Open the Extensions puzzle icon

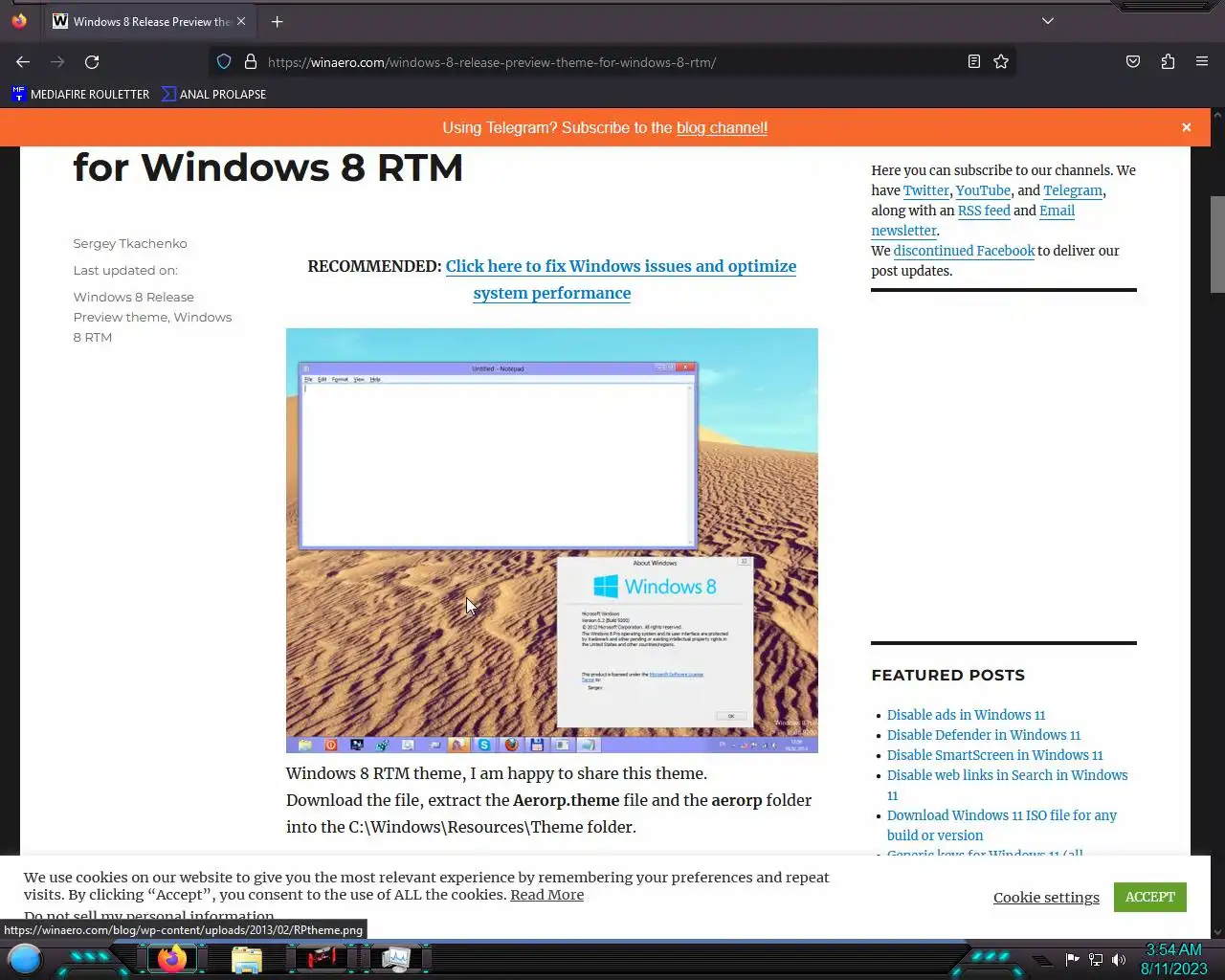point(1168,62)
